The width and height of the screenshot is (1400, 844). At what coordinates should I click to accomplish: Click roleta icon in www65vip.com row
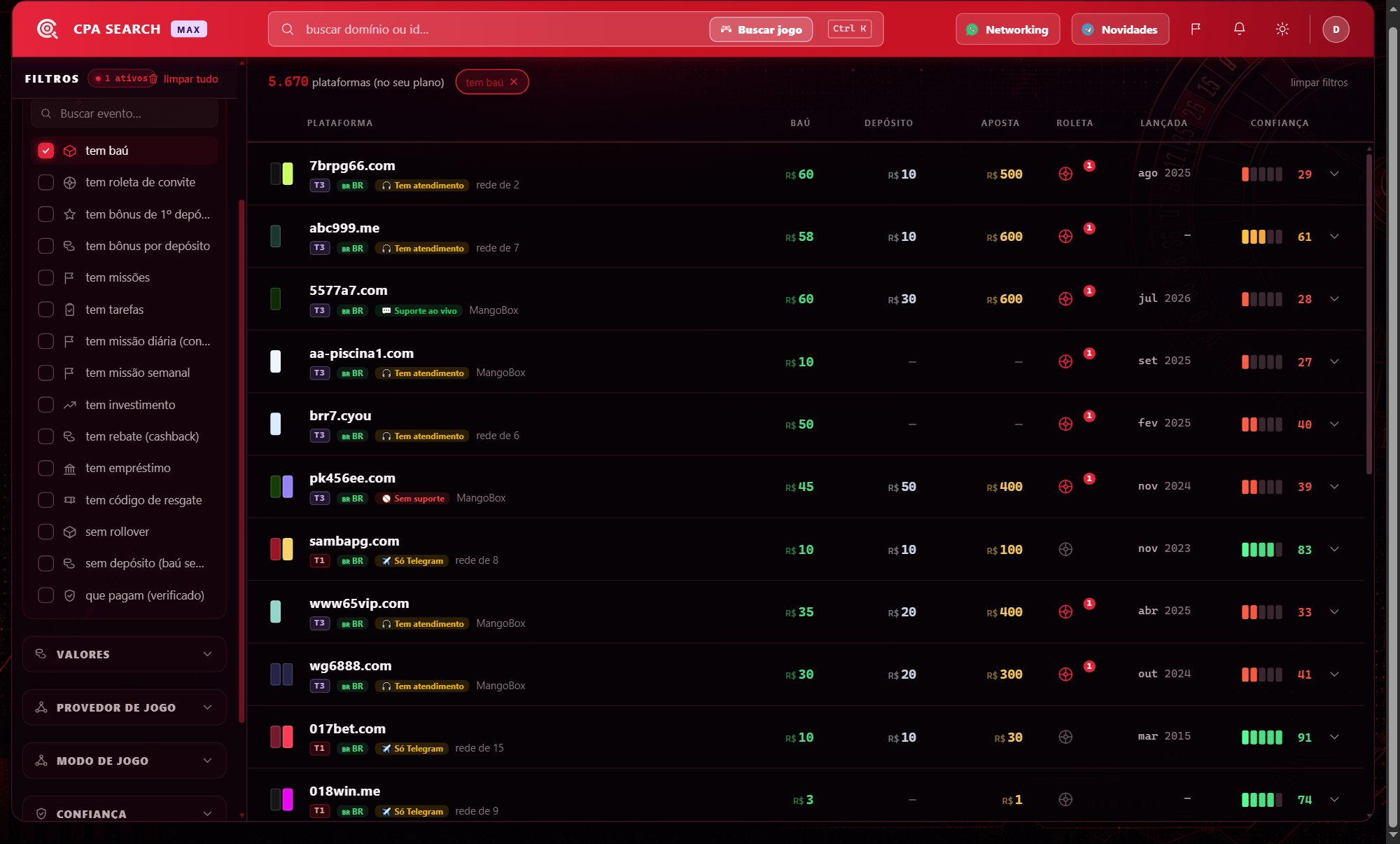(x=1065, y=612)
